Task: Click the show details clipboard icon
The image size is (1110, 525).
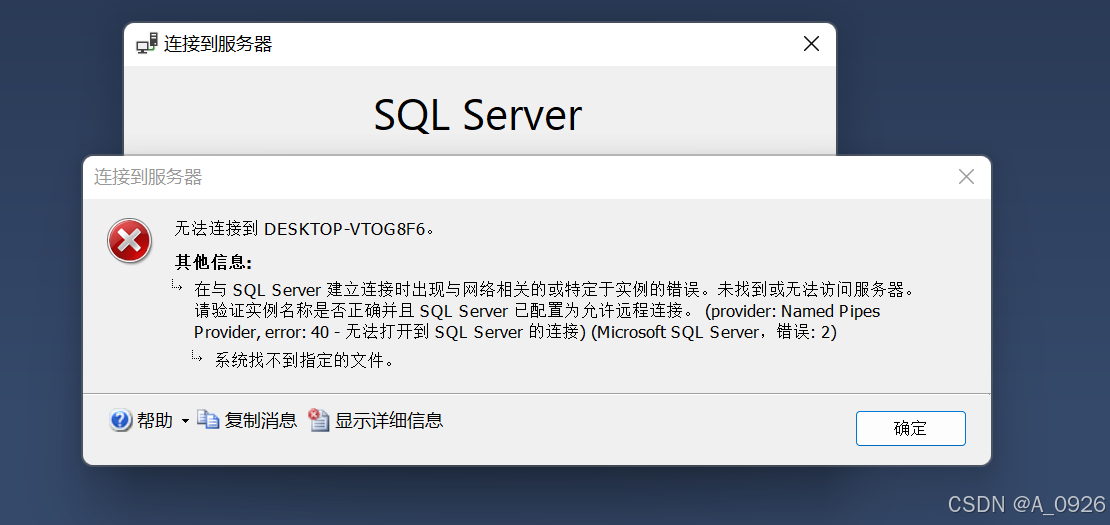Action: pos(319,420)
